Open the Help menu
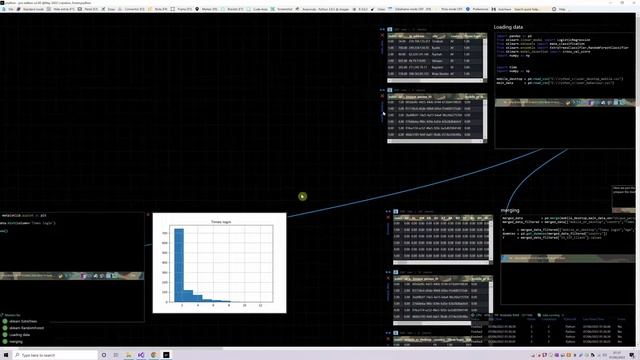 coord(559,9)
